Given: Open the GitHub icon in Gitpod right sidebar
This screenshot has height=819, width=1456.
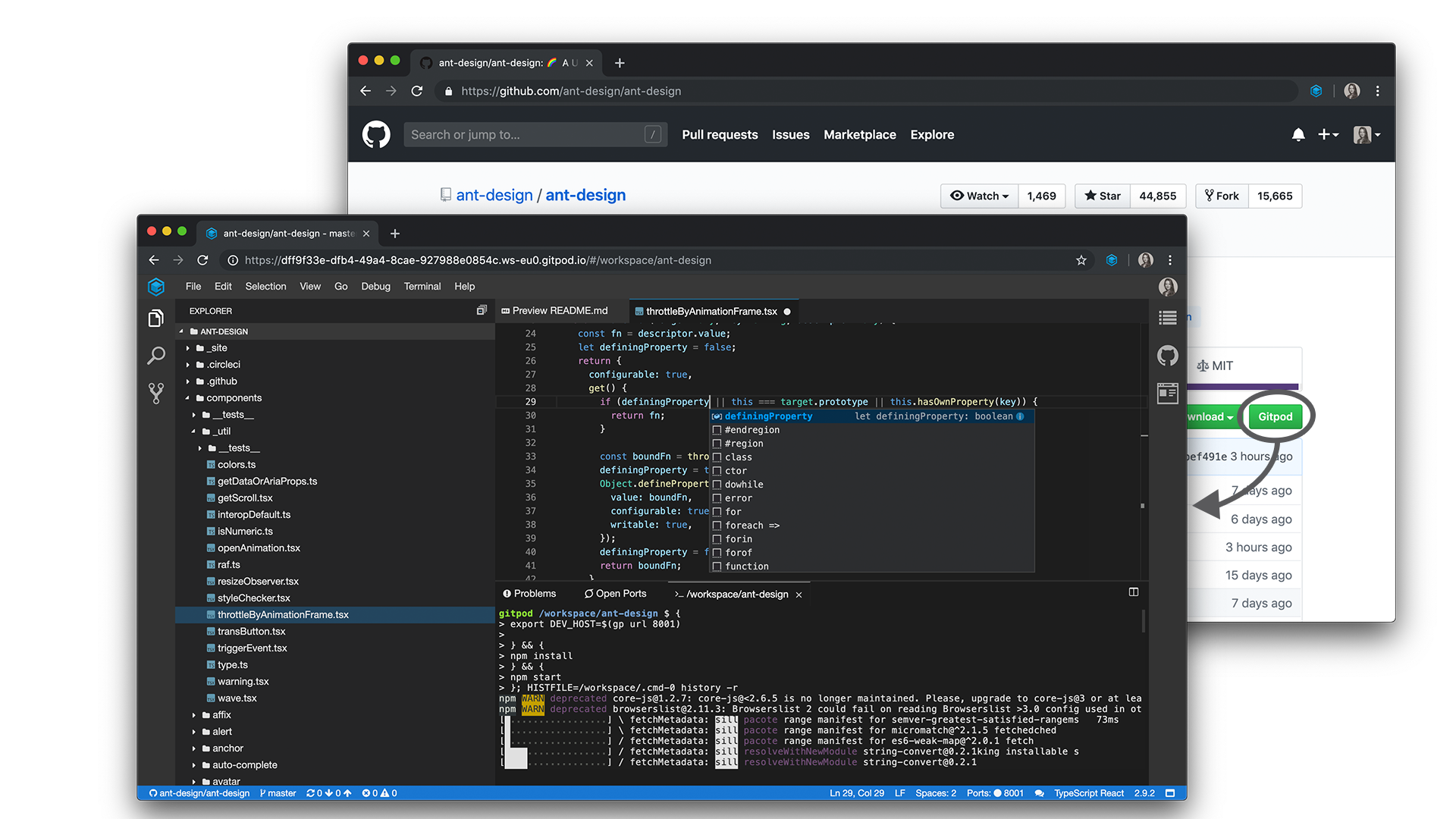Looking at the screenshot, I should [1168, 355].
